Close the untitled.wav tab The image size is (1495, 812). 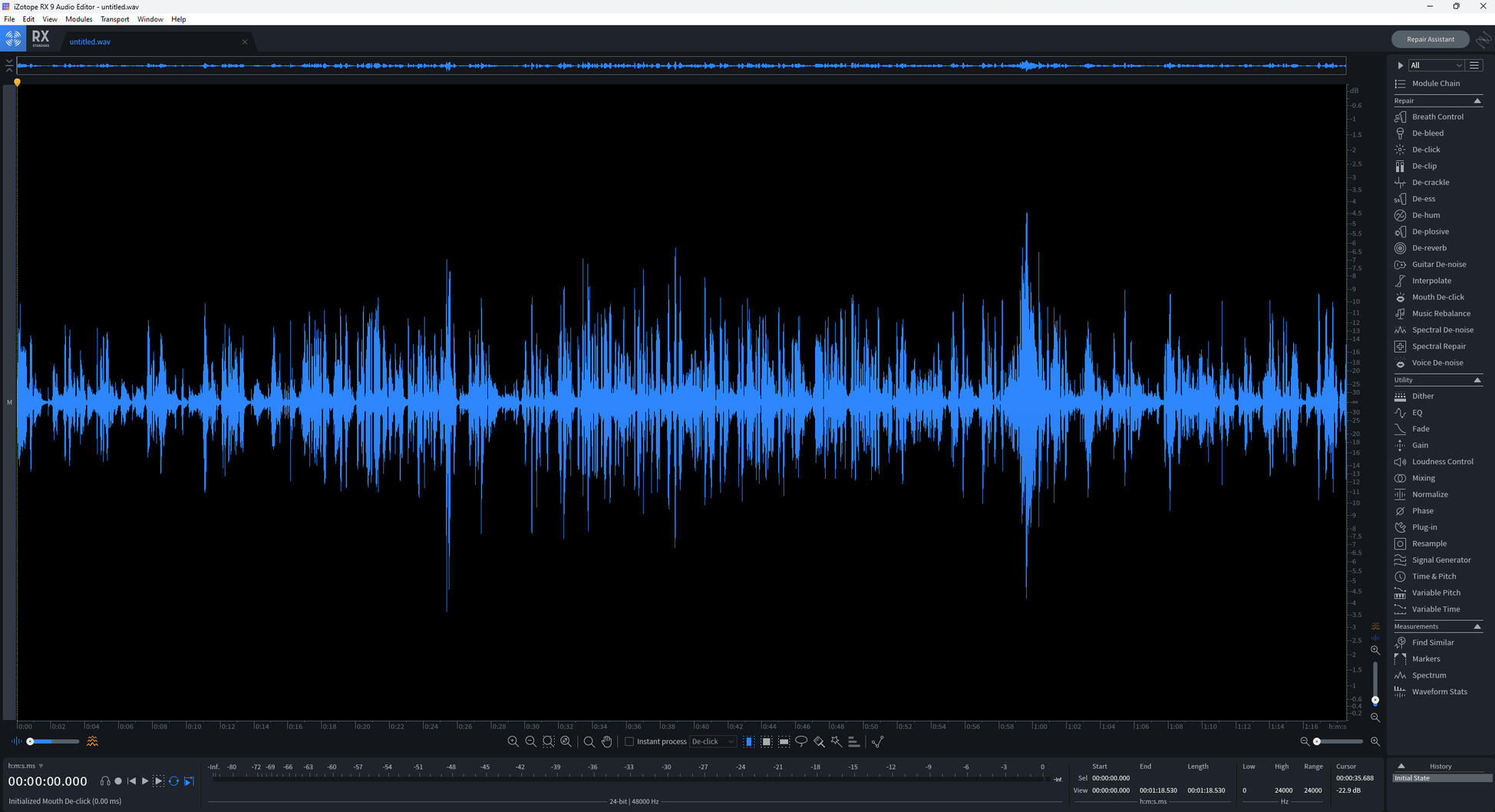tap(245, 41)
